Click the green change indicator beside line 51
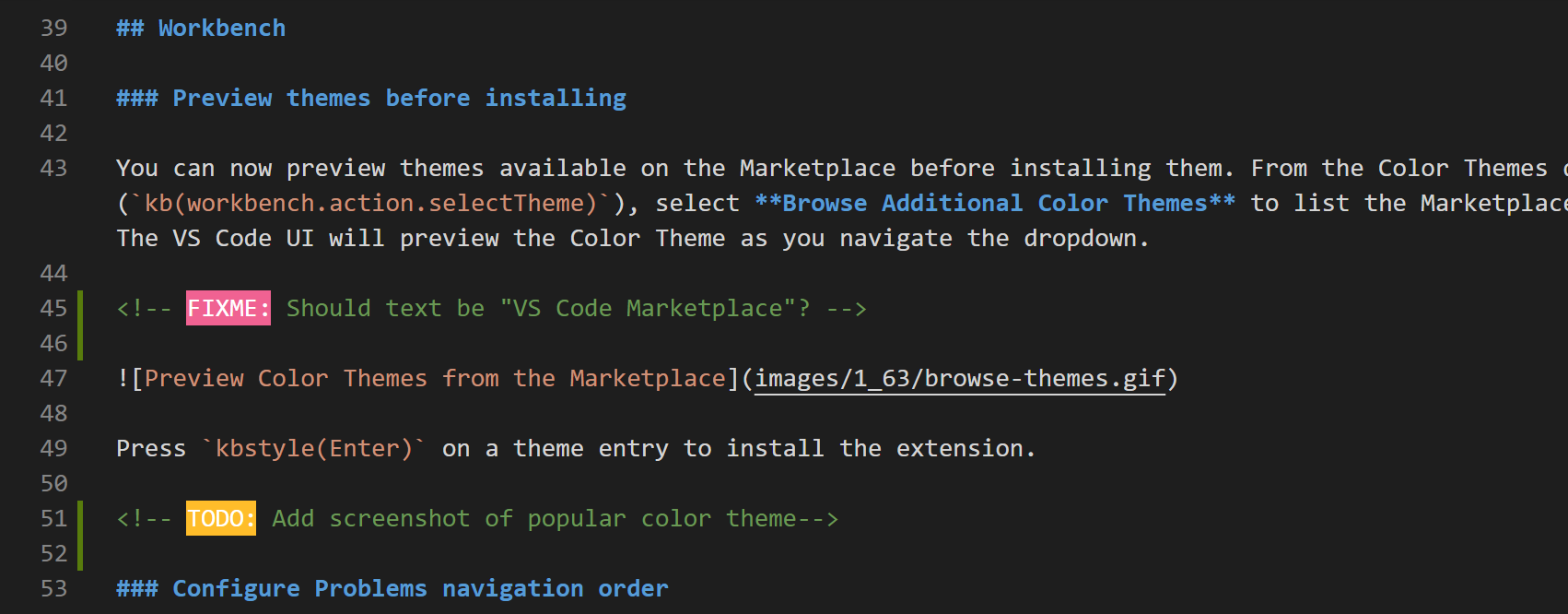This screenshot has width=1568, height=614. point(81,535)
